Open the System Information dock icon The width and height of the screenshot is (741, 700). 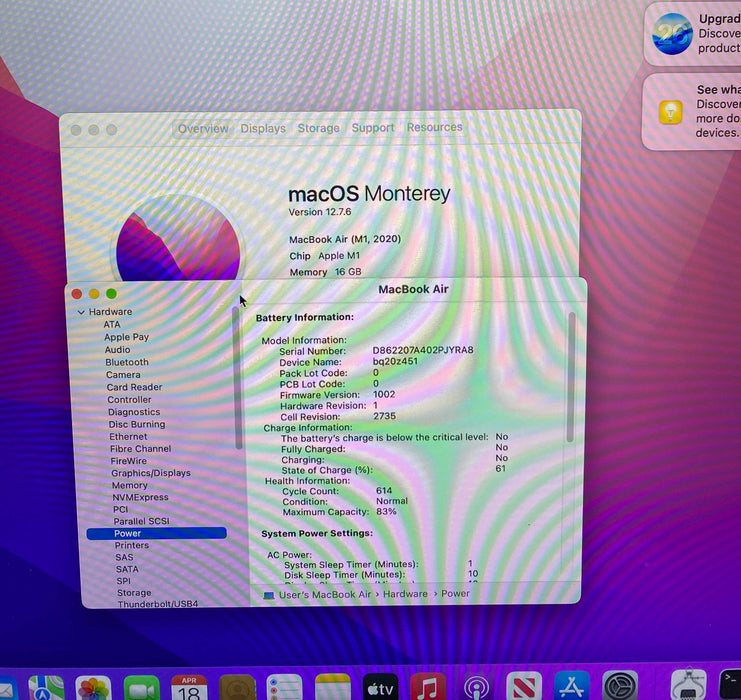tap(689, 684)
